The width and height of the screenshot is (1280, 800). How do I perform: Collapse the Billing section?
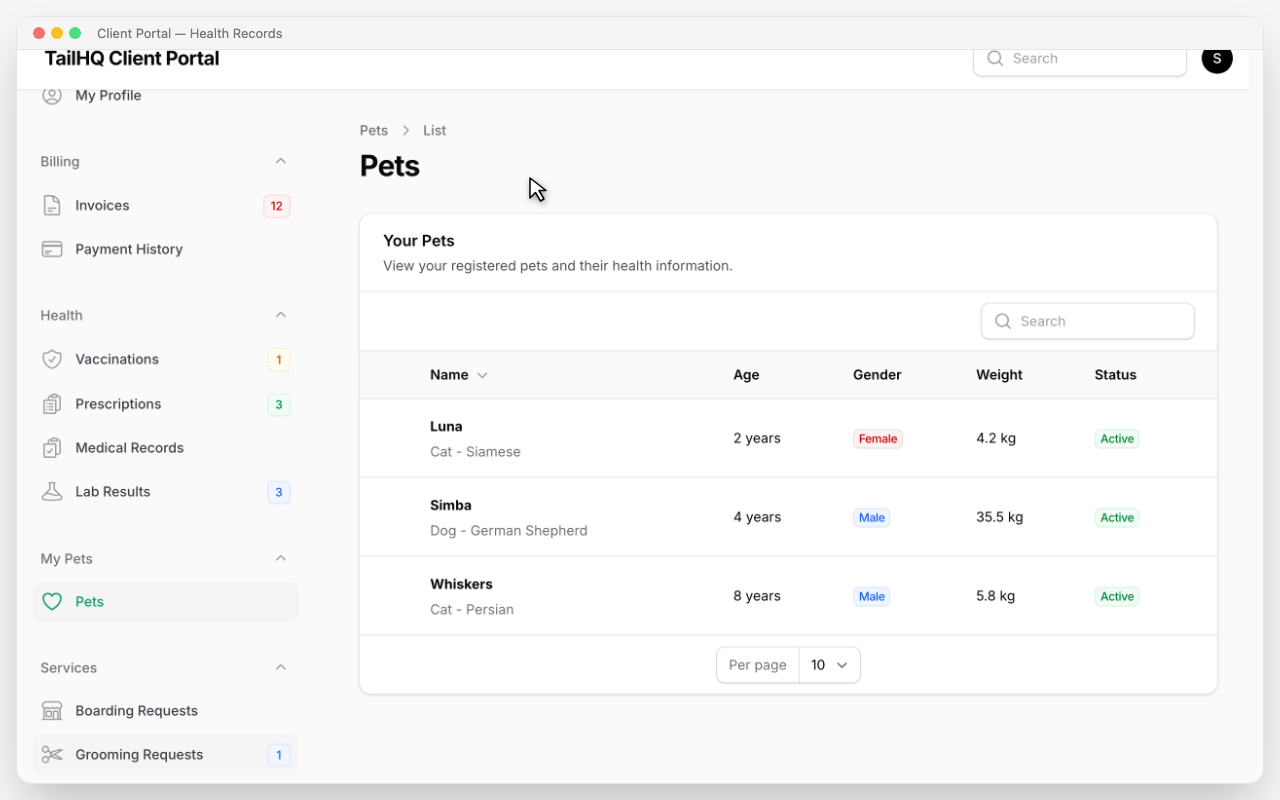click(x=280, y=161)
